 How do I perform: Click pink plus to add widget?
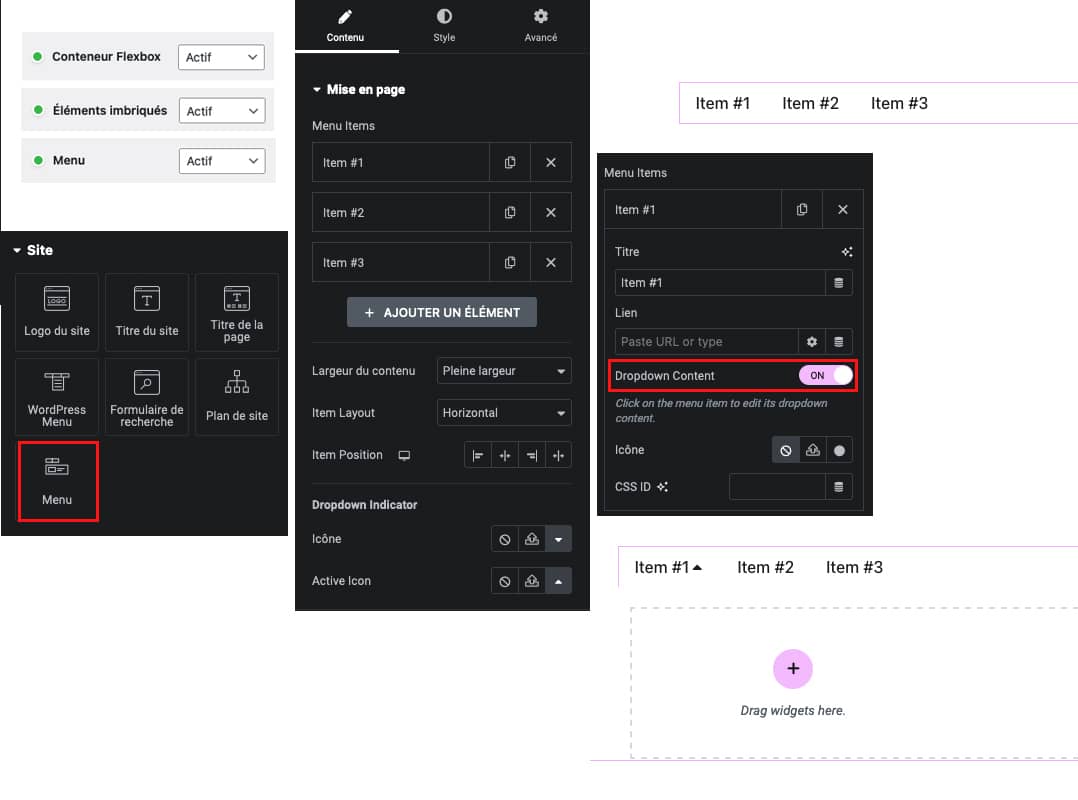pos(793,668)
